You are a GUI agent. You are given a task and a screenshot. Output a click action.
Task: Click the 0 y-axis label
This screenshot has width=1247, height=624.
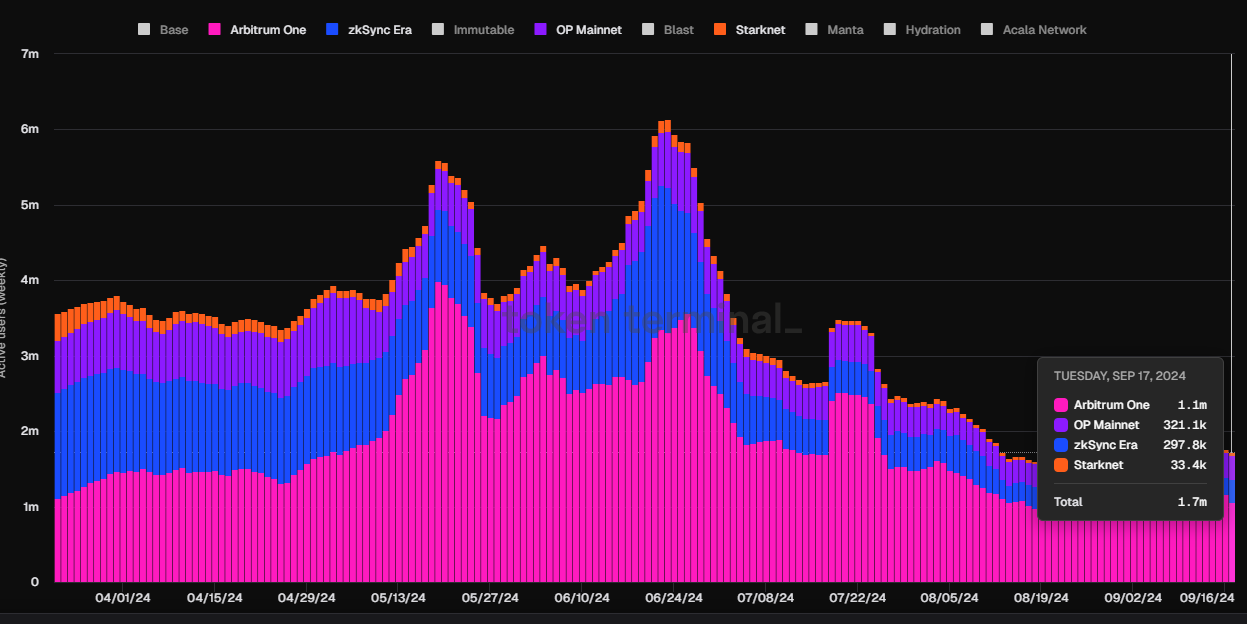[34, 582]
